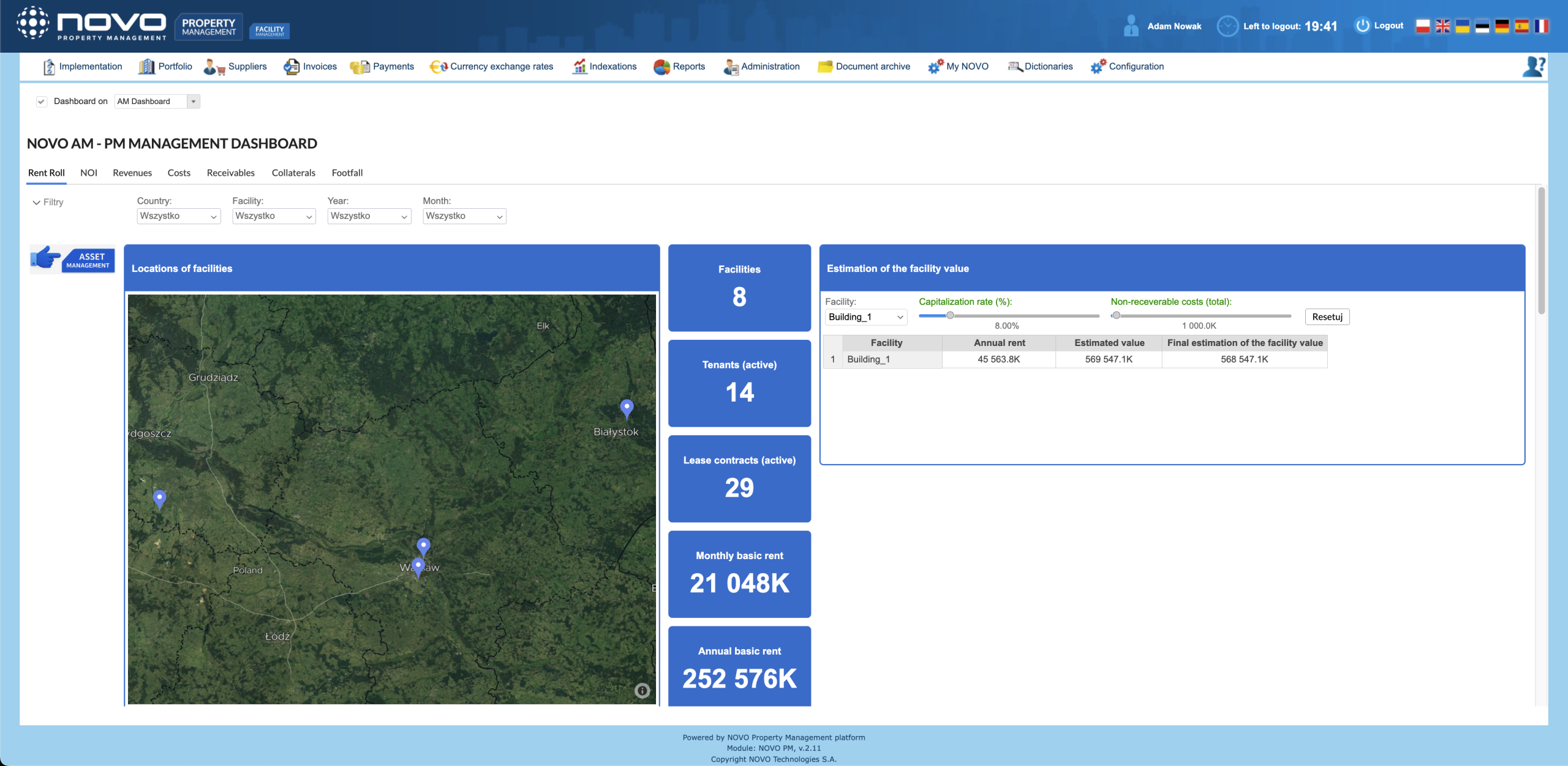Click the Białystok map pin
The image size is (1568, 766).
click(x=627, y=408)
